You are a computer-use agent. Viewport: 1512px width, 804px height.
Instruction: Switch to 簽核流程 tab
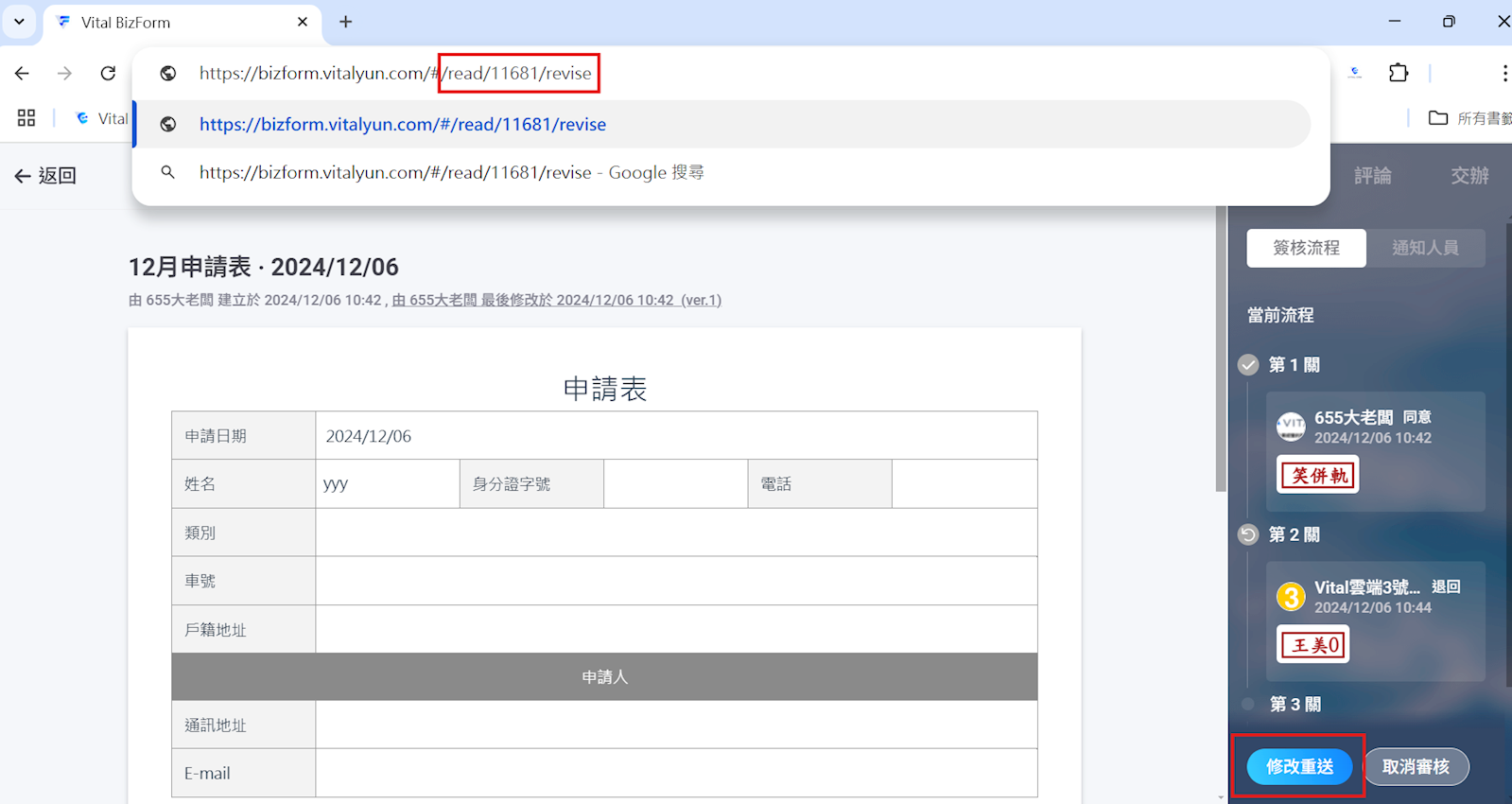pyautogui.click(x=1306, y=248)
